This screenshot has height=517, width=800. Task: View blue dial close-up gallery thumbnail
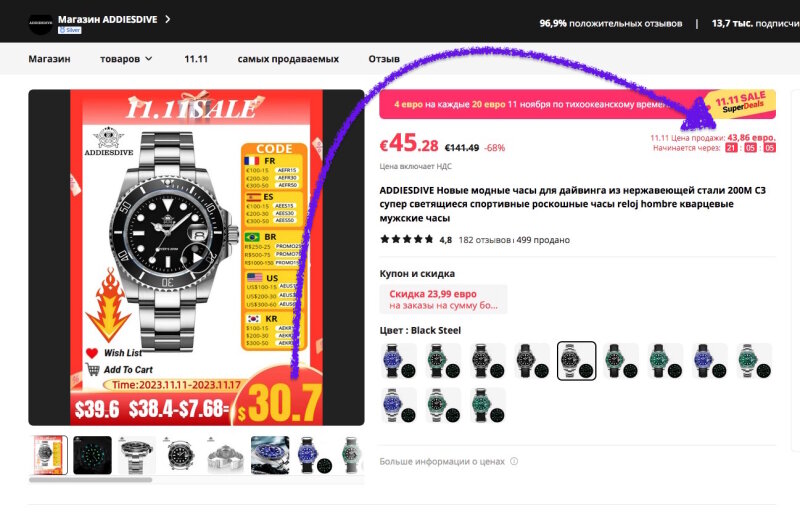[270, 455]
